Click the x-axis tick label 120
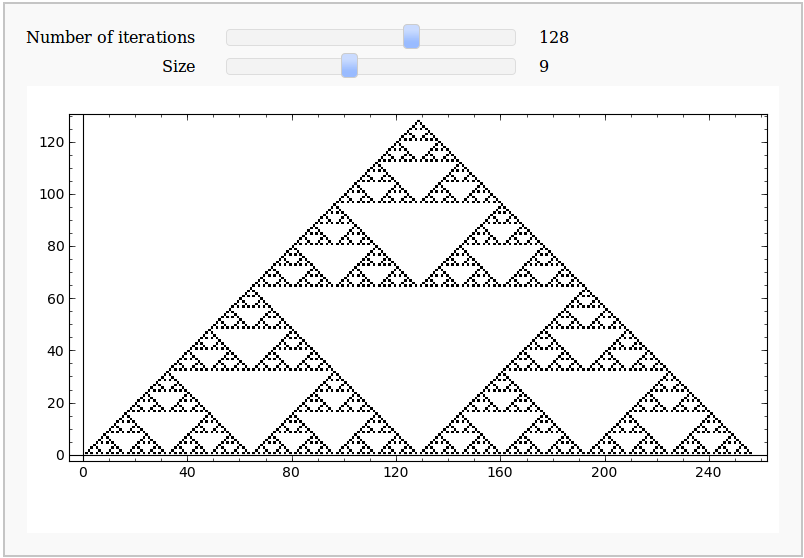Image resolution: width=804 pixels, height=558 pixels. click(x=396, y=472)
